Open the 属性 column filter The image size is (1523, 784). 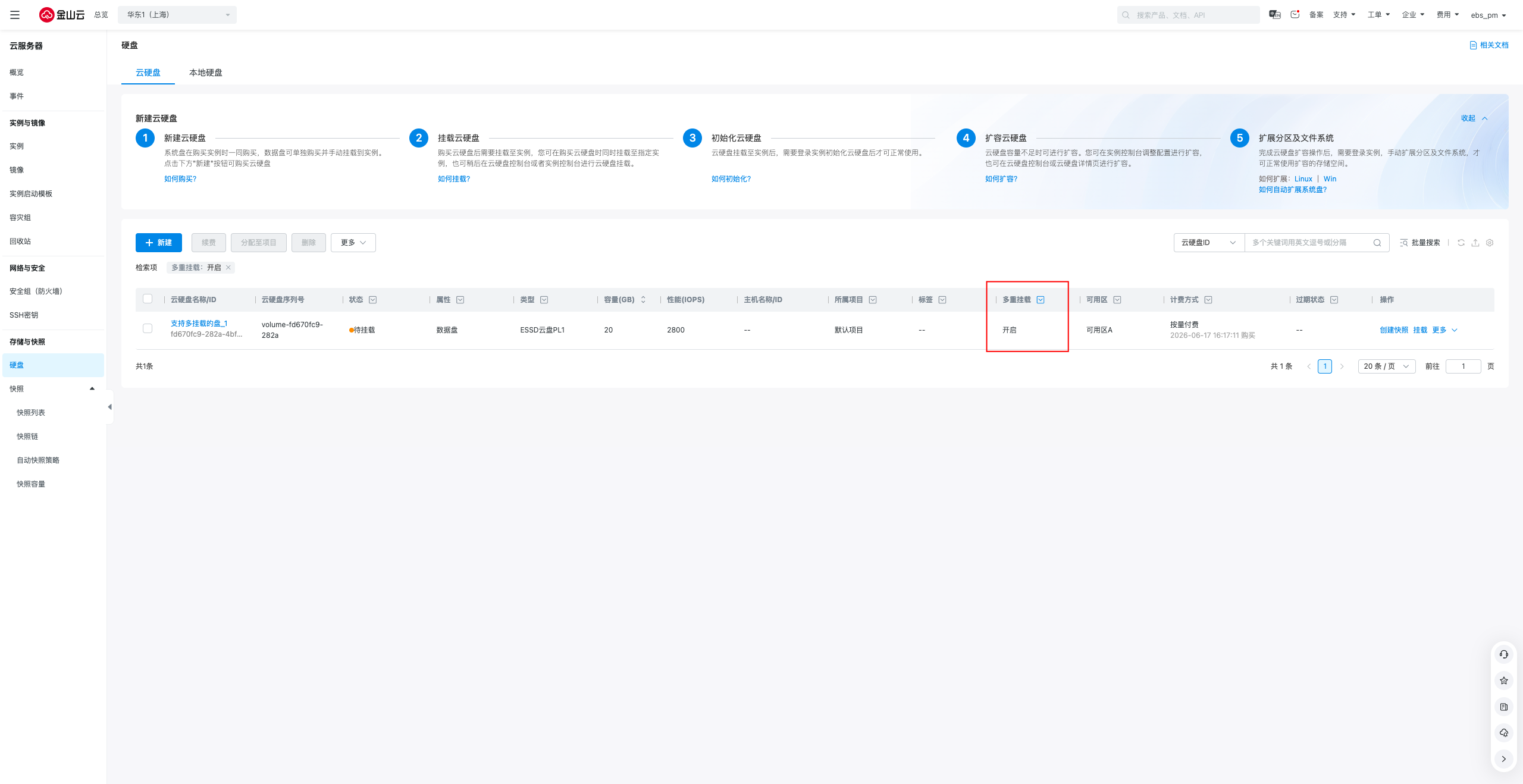[460, 300]
